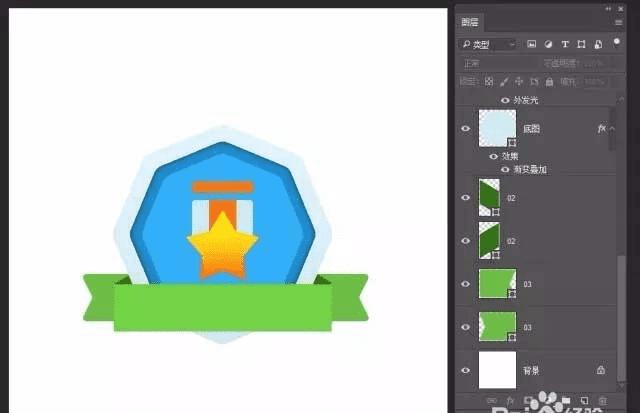
Task: Hide 02 layer with top-left transparent thumbnail
Action: (x=466, y=241)
